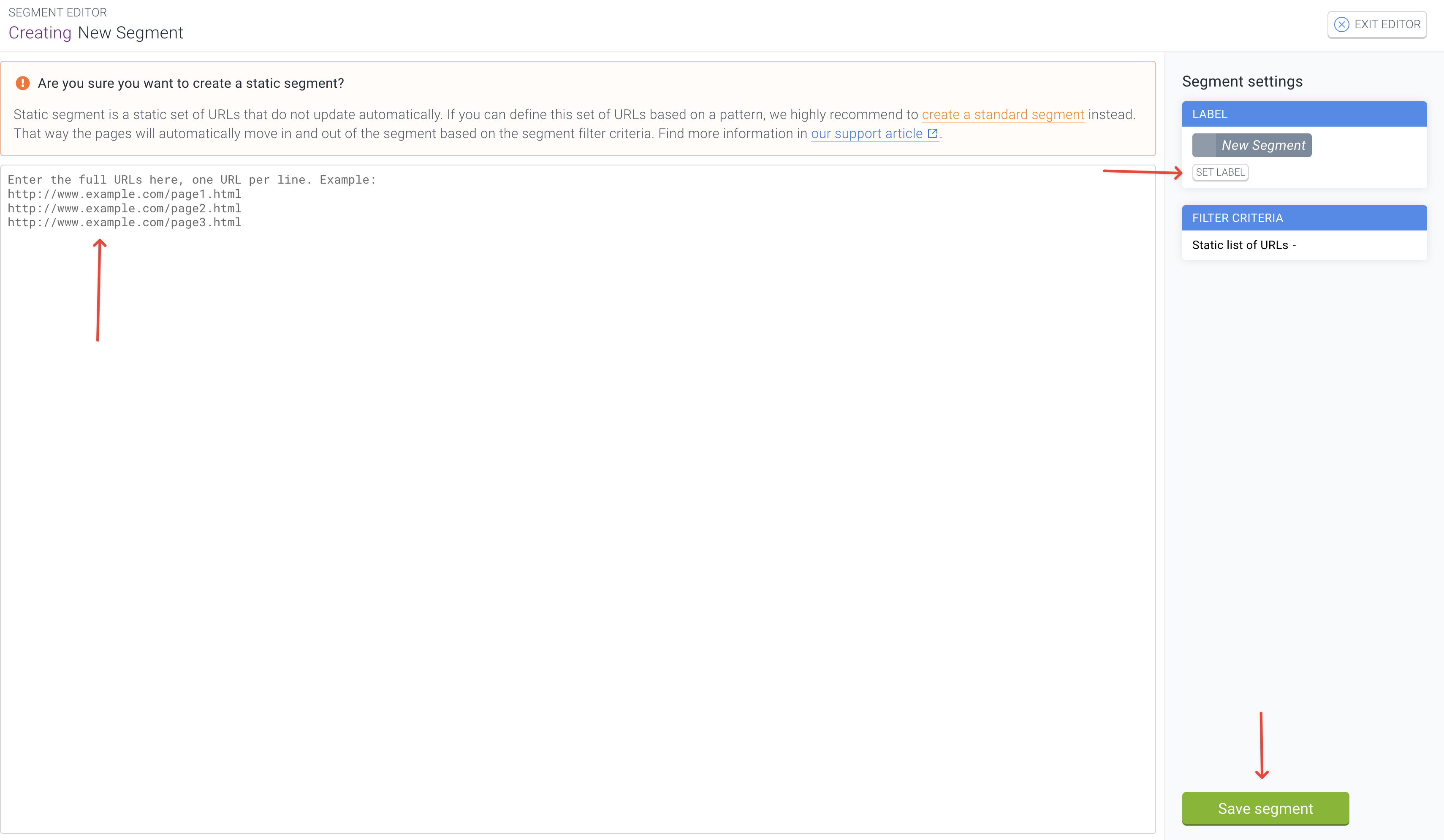Click the Segment settings heading
The width and height of the screenshot is (1444, 840).
1242,81
